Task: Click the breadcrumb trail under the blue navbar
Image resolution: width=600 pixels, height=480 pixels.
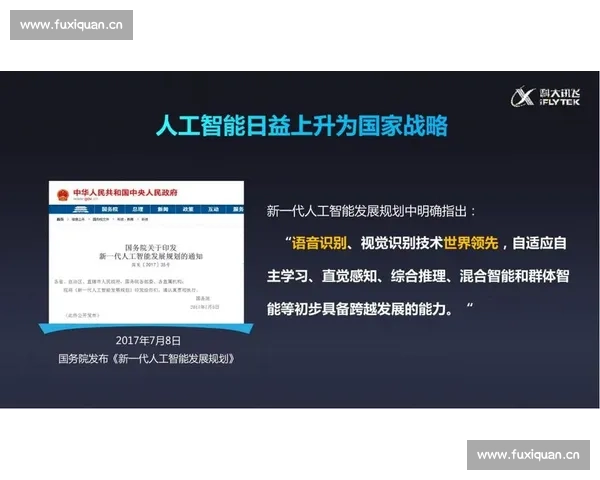Action: point(102,219)
